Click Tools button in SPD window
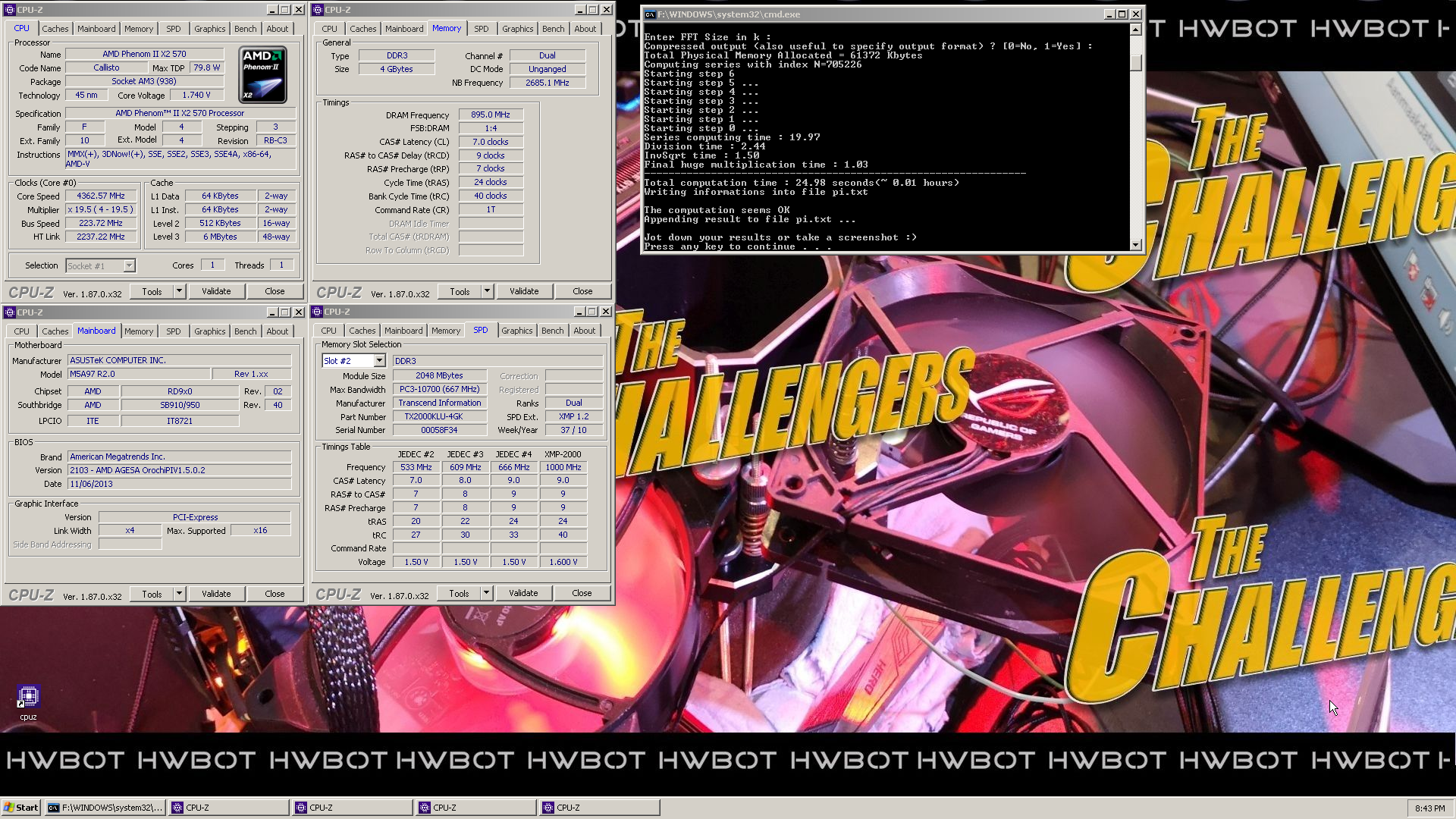Image resolution: width=1456 pixels, height=819 pixels. tap(459, 593)
